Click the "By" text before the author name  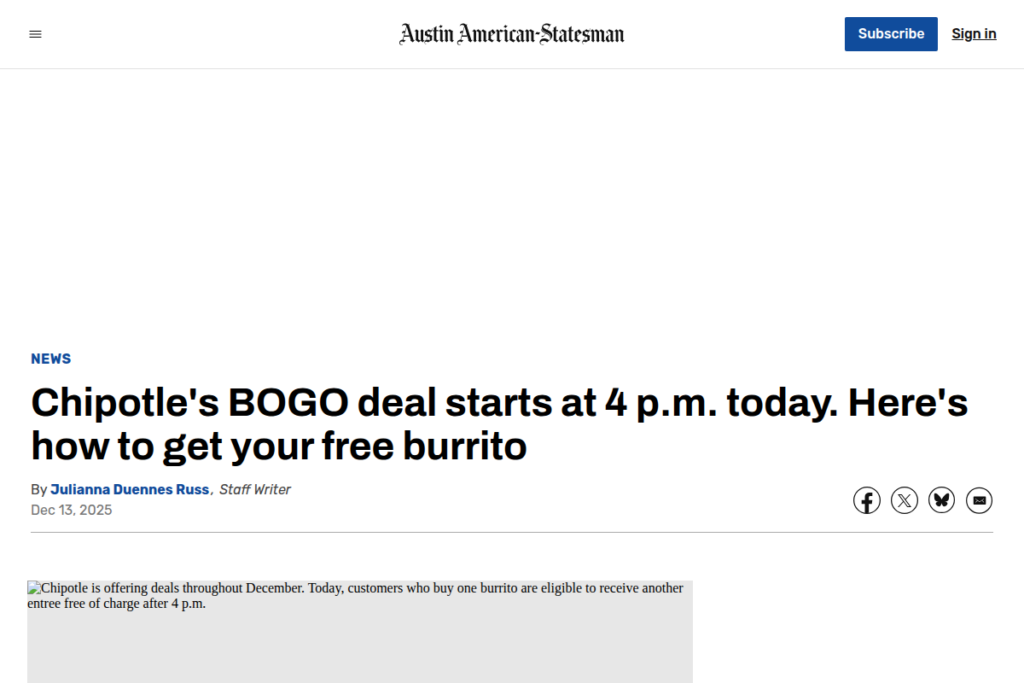click(39, 490)
